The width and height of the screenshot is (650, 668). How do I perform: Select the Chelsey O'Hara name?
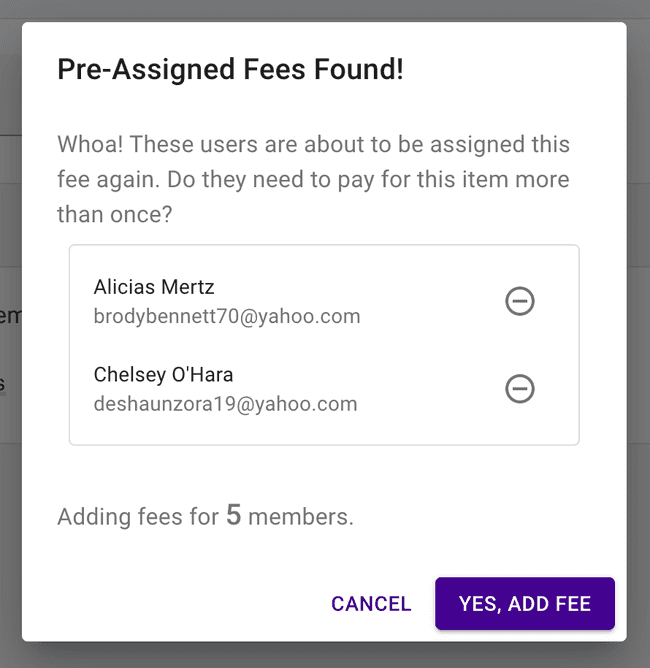[x=164, y=374]
